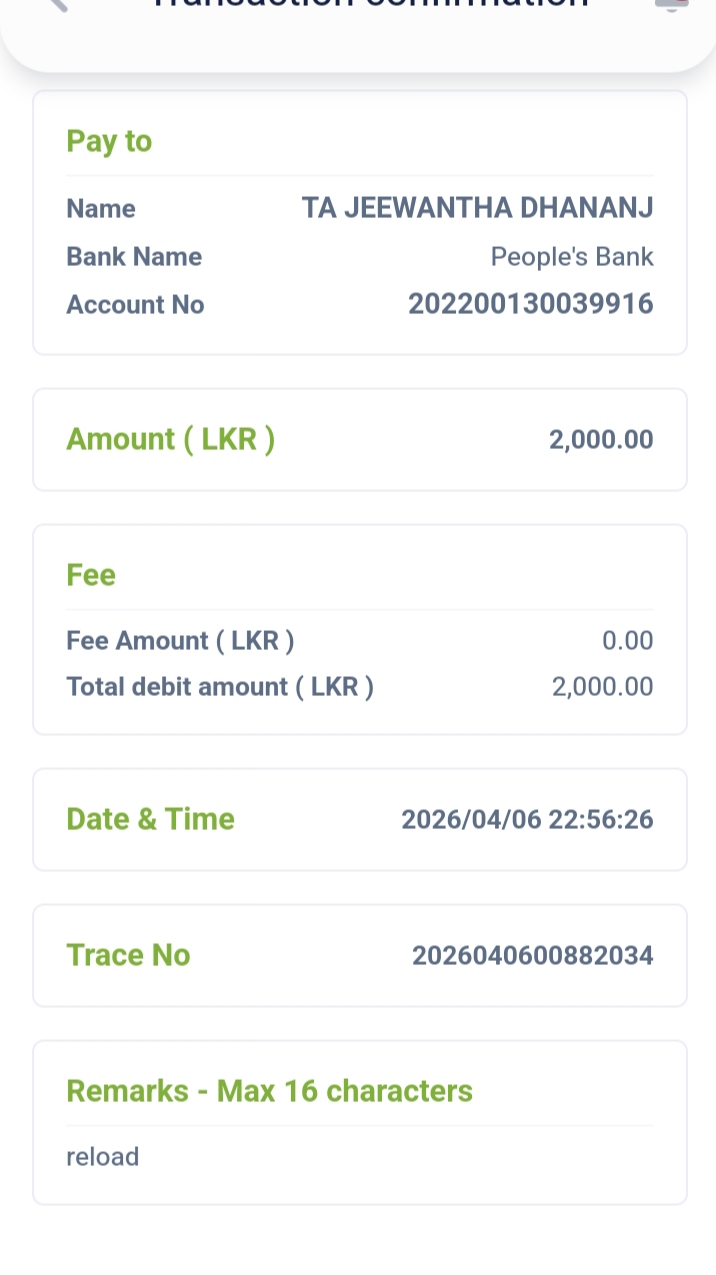
Task: Tap the 0.00 fee amount value
Action: coord(627,640)
